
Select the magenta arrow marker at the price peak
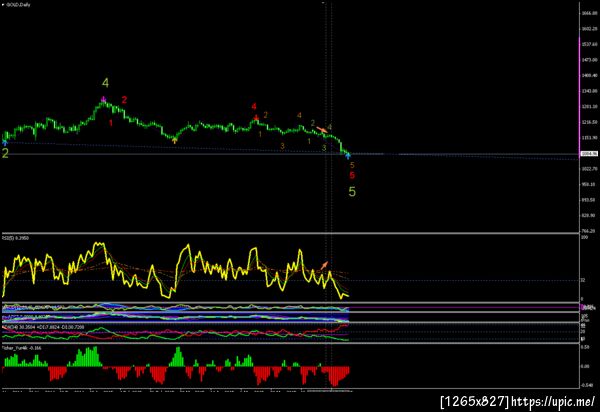click(103, 99)
